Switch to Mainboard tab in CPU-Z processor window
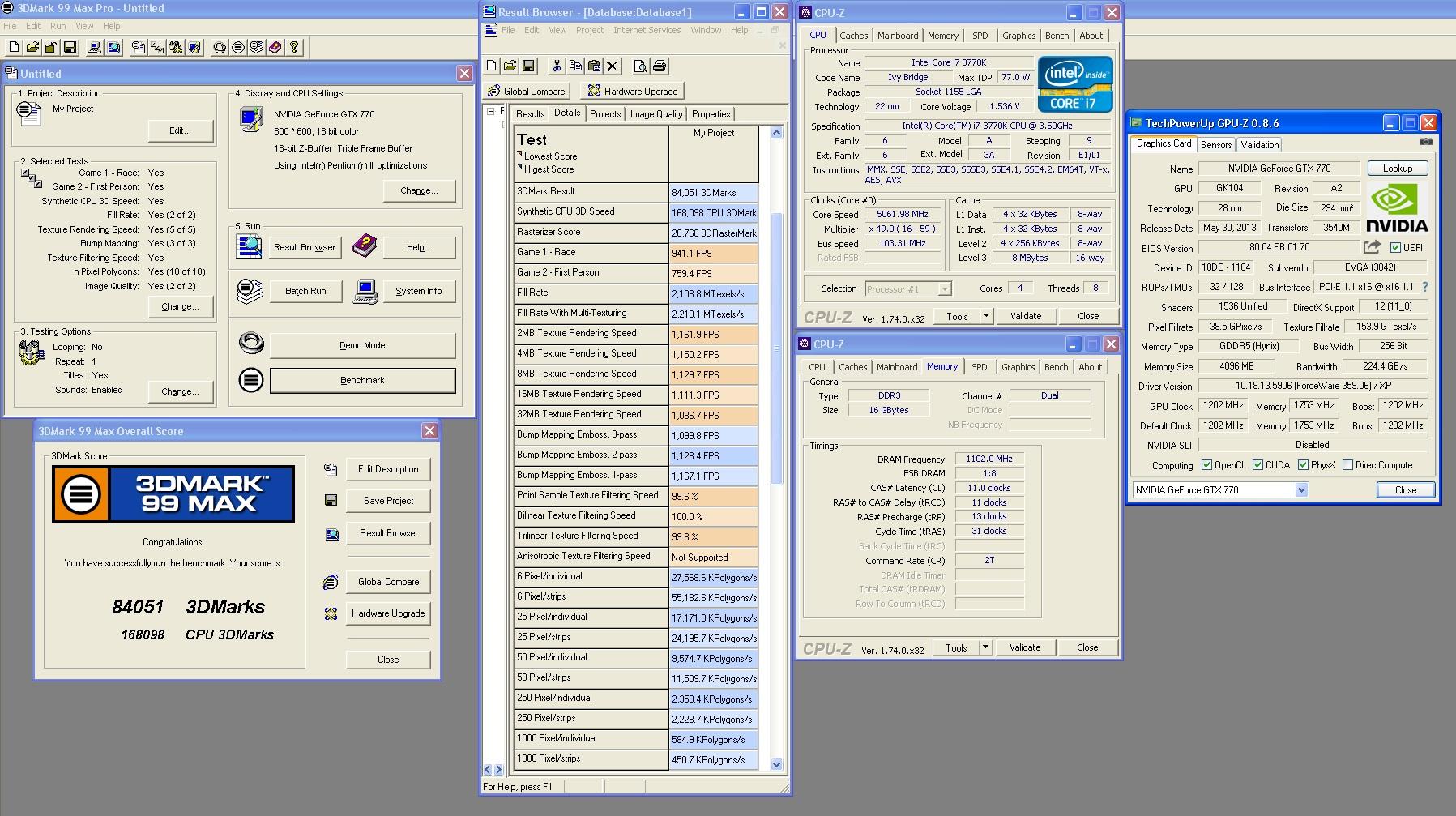1456x816 pixels. point(898,36)
